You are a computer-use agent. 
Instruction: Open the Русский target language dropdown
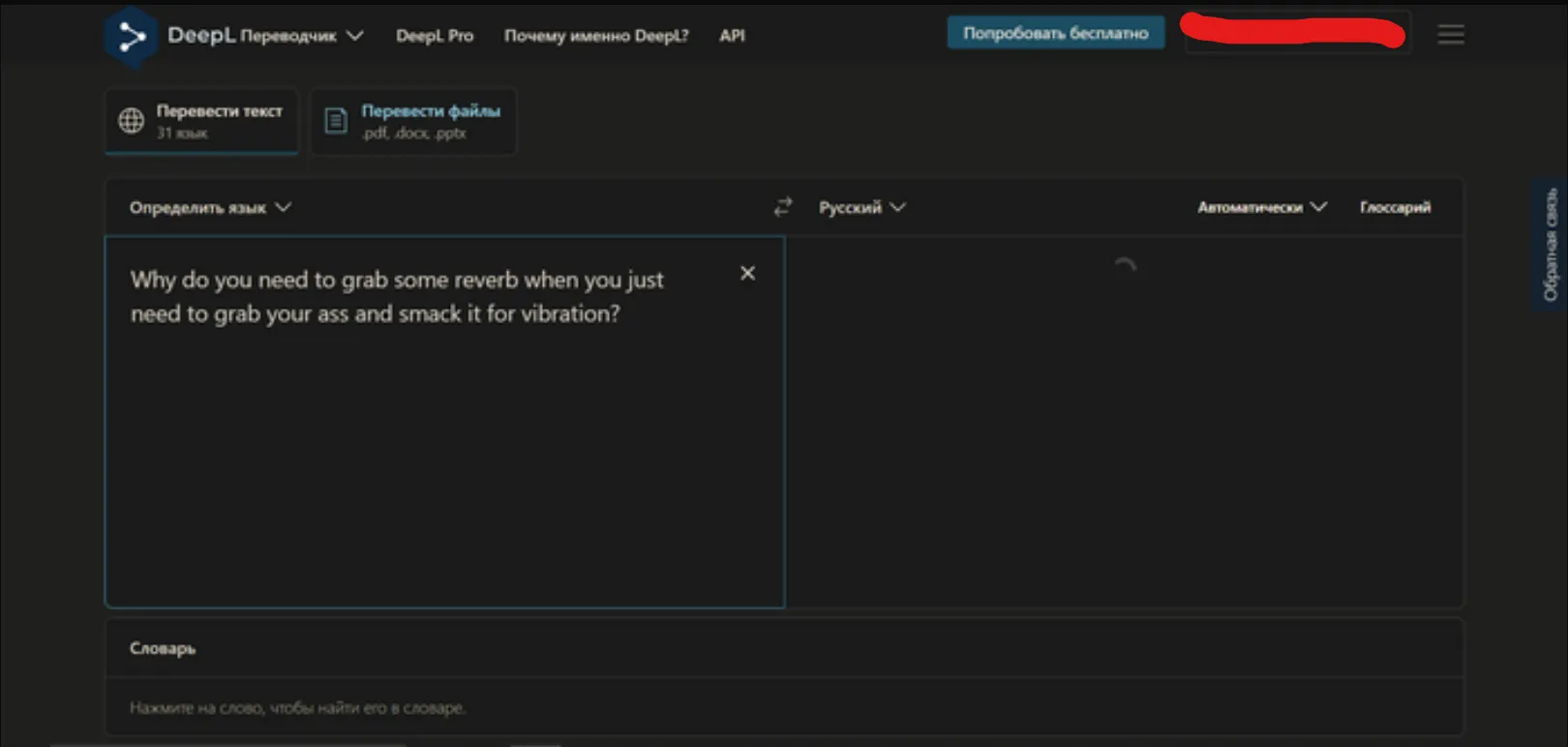pyautogui.click(x=861, y=207)
